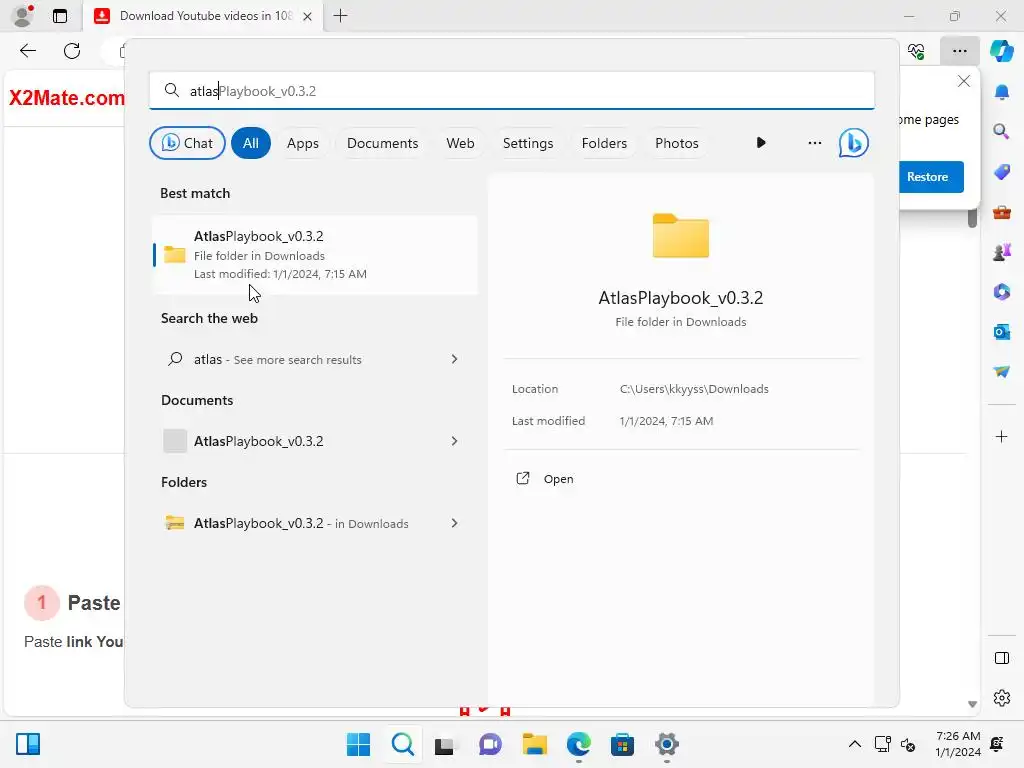Open Task View from the taskbar
1024x768 pixels.
tap(445, 745)
